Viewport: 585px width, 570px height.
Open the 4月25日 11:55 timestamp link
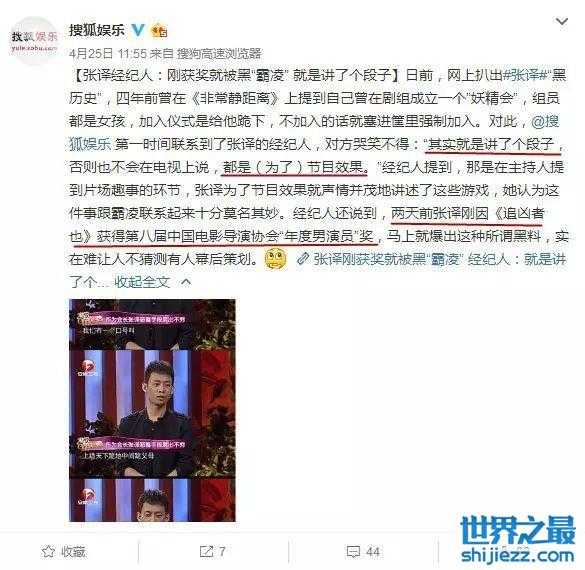pos(108,53)
